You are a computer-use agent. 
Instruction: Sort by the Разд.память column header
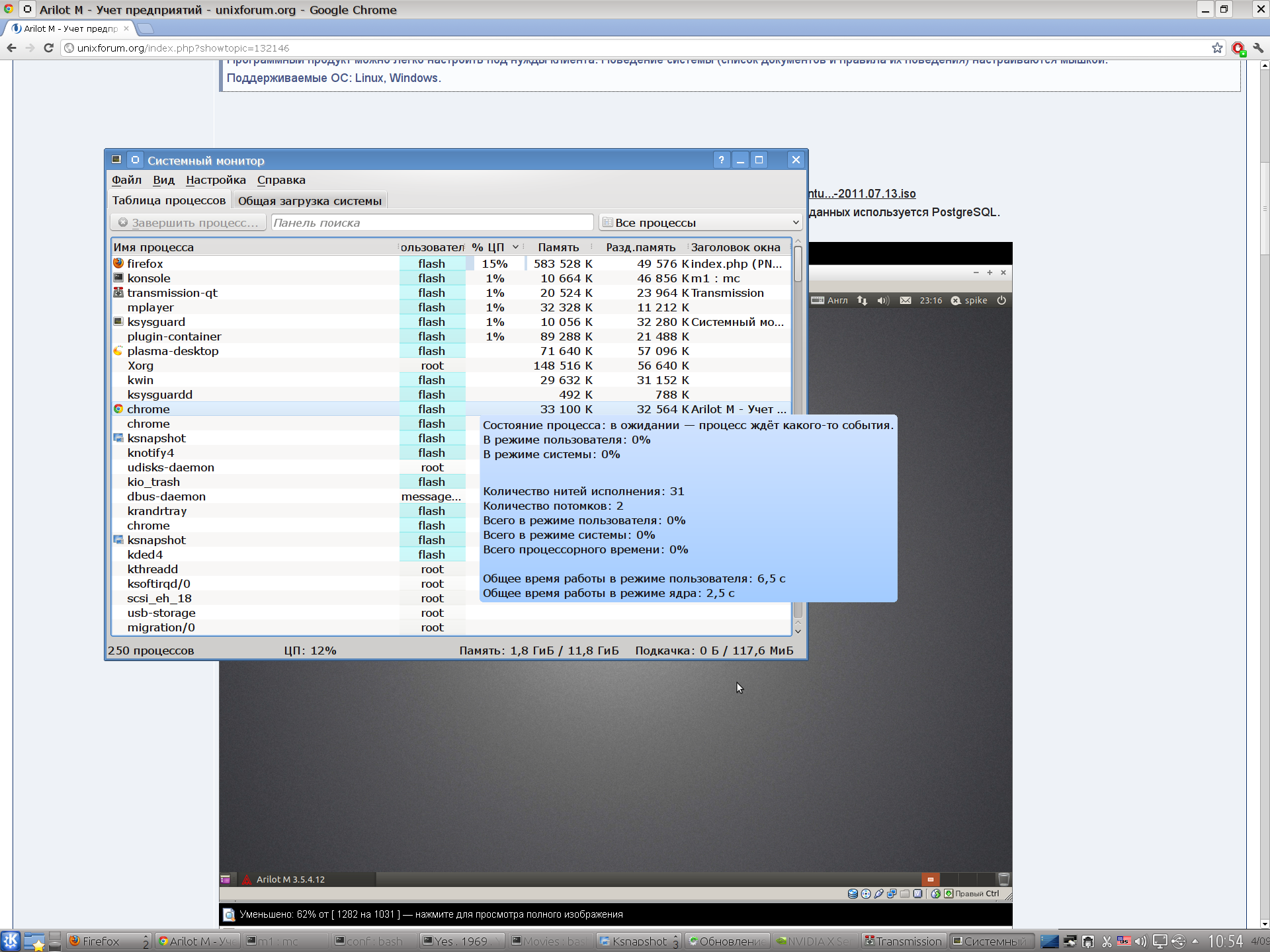point(640,247)
